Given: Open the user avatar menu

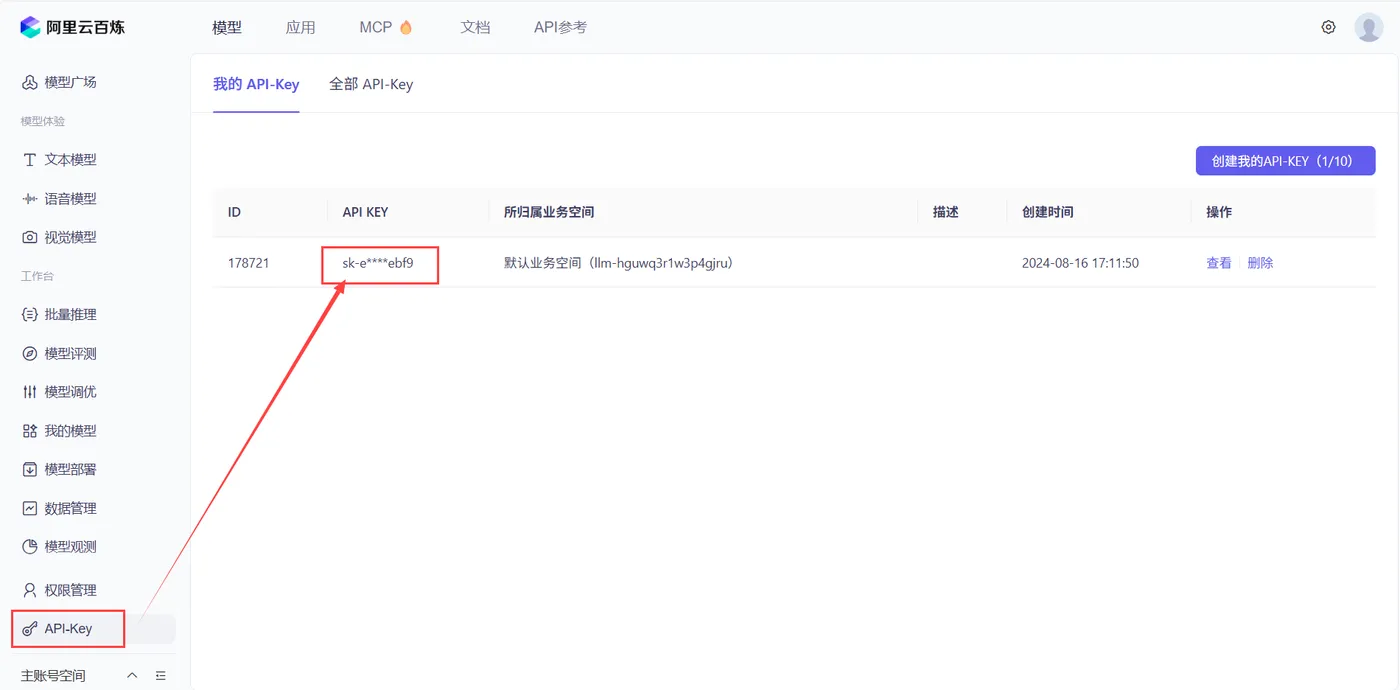Looking at the screenshot, I should coord(1369,27).
